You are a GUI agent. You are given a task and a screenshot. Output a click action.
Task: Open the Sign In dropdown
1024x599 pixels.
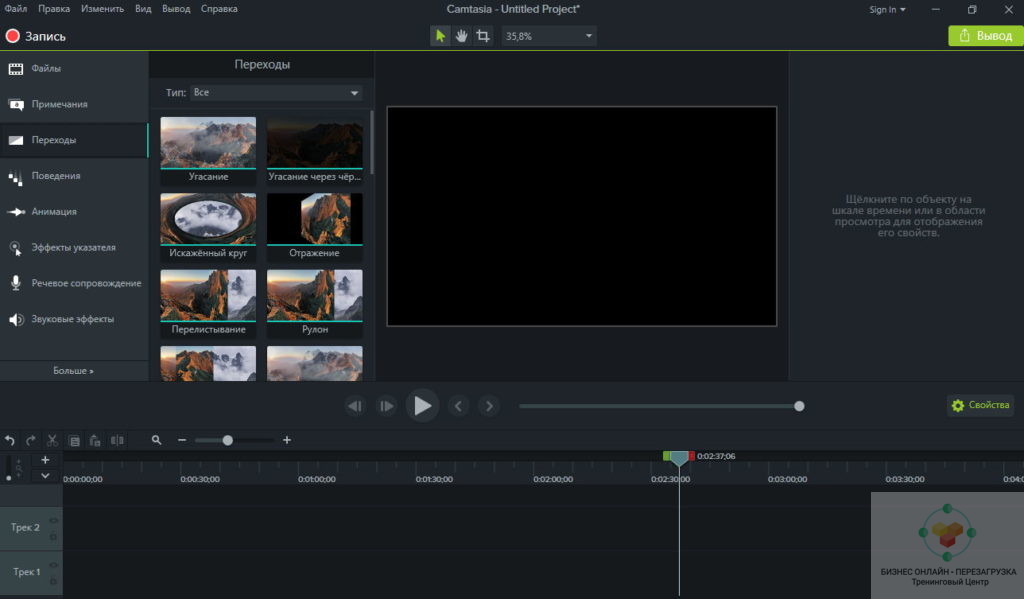tap(887, 10)
